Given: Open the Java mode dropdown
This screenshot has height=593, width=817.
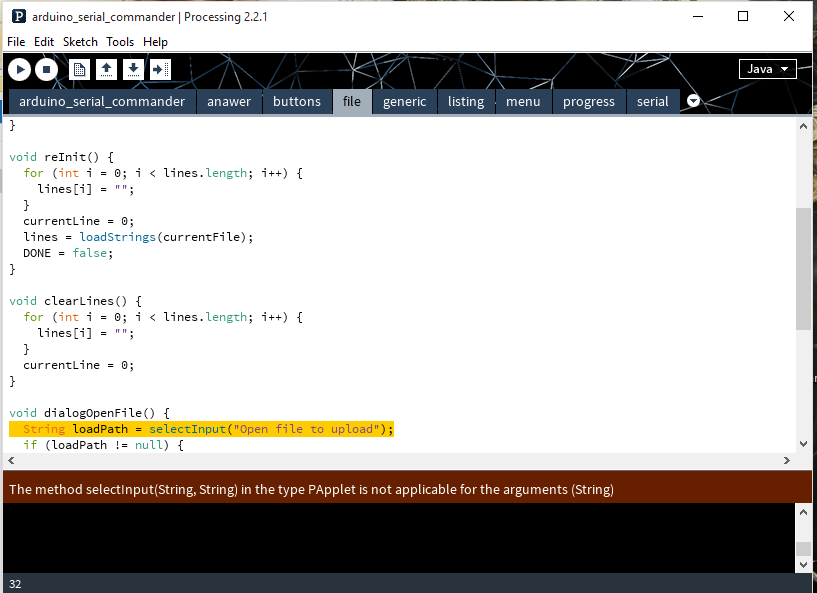Looking at the screenshot, I should [x=767, y=69].
